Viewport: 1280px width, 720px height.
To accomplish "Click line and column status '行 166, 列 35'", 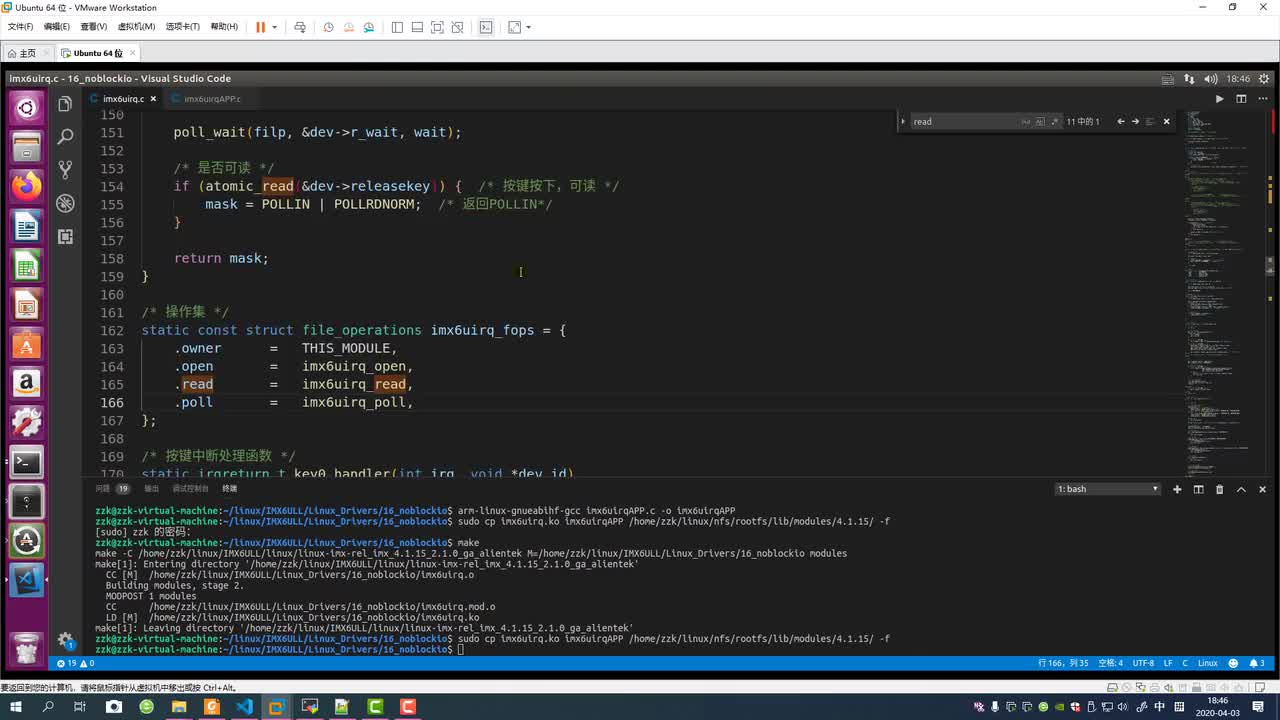I will tap(1063, 663).
